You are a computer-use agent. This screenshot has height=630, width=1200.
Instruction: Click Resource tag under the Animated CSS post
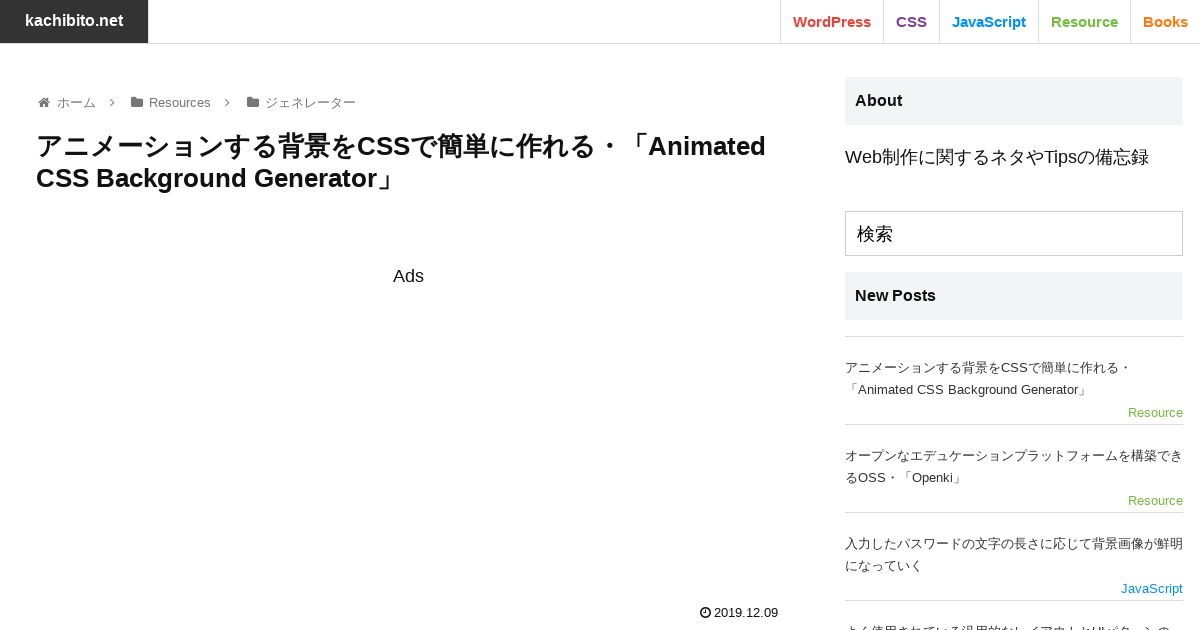(x=1155, y=412)
